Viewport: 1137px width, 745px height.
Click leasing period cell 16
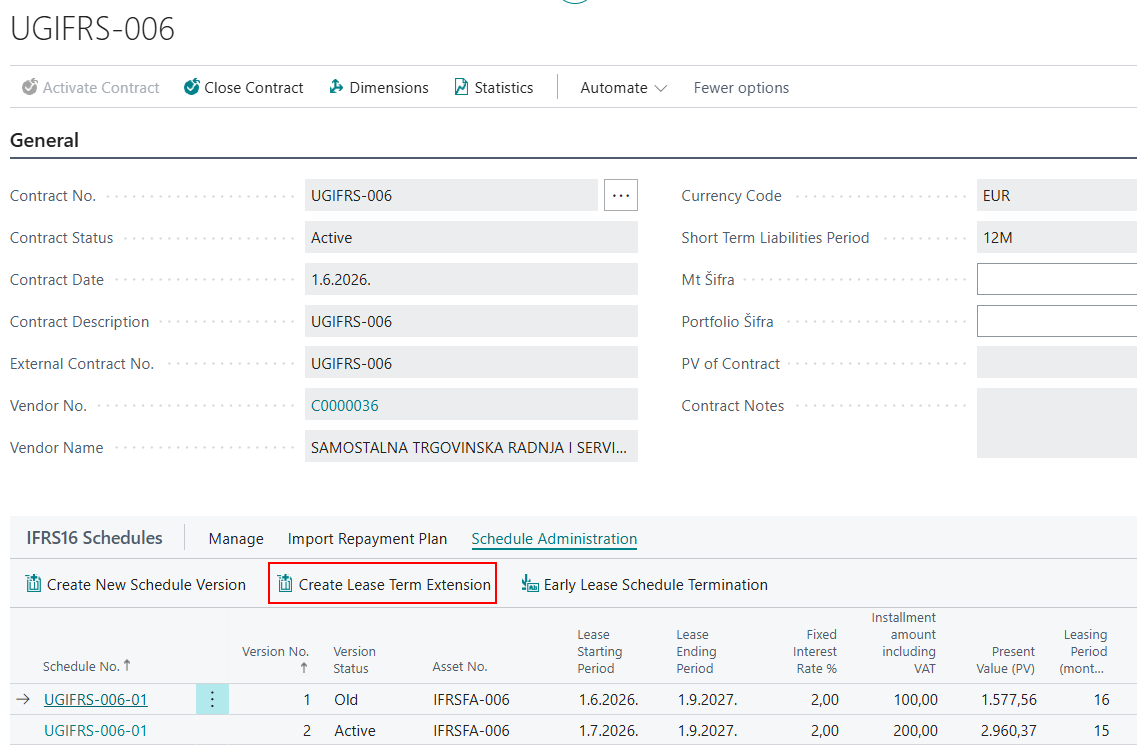click(x=1101, y=699)
